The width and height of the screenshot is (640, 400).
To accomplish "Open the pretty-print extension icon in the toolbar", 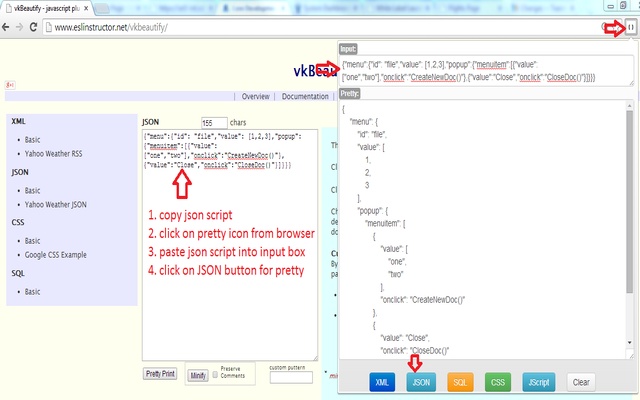I will point(631,27).
